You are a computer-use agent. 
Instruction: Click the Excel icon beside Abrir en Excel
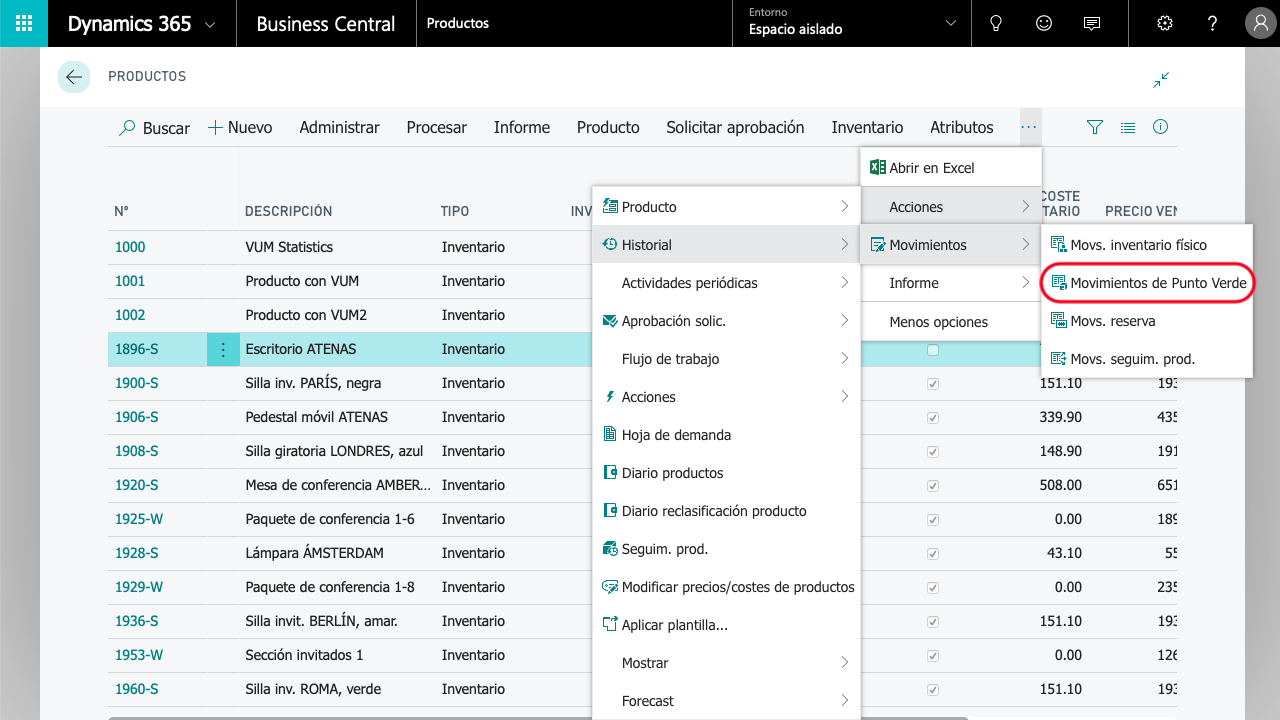878,168
